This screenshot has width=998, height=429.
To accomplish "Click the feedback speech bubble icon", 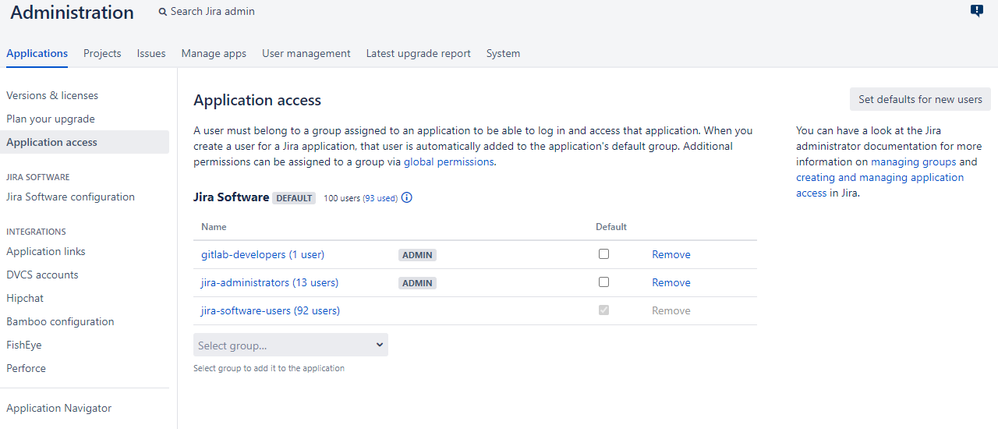I will point(976,11).
